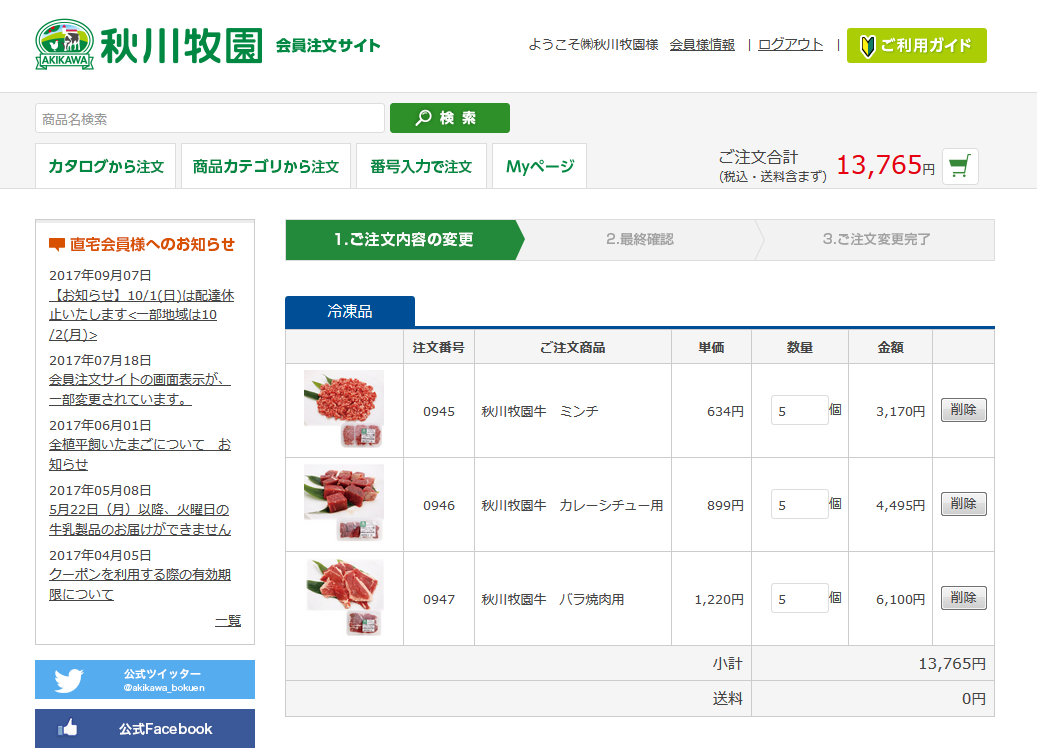Click product name 秋川牧園牛 バラ焼肉用
Viewport: 1037px width, 754px height.
point(553,599)
